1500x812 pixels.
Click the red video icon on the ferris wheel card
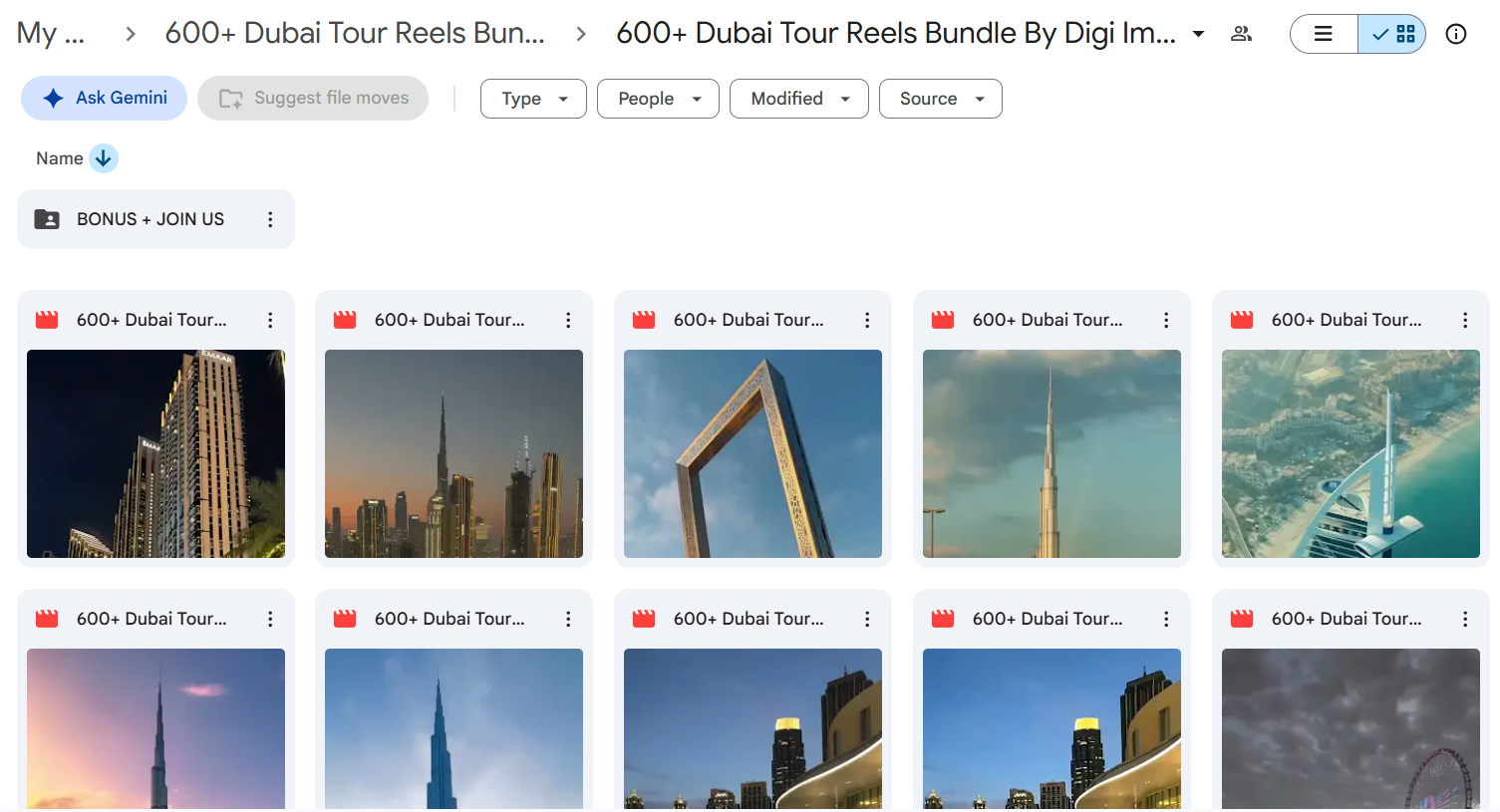pos(1242,619)
